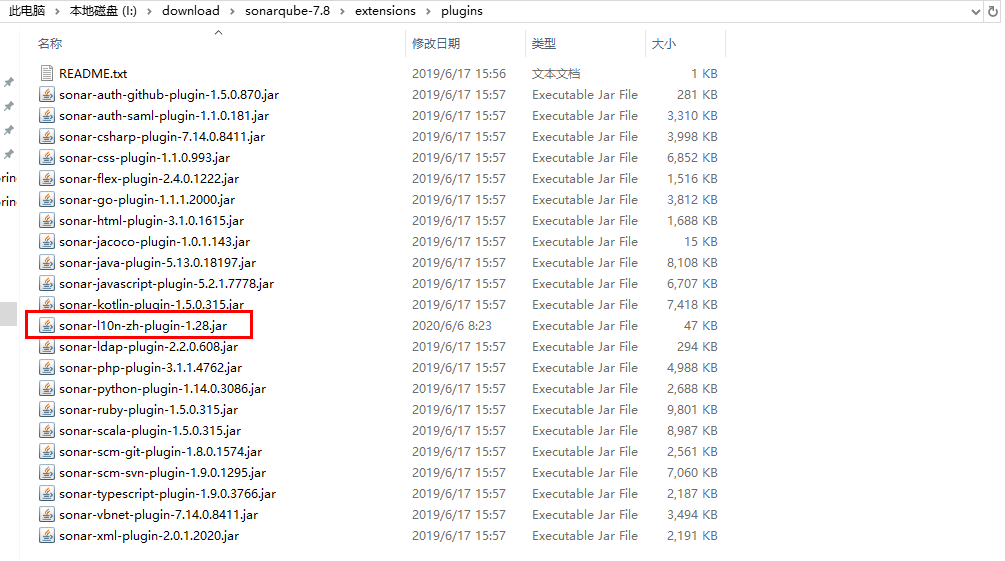Click jar icon of sonar-css-plugin-1.1.0.993.jar
Screen dimensions: 1005x561
(47, 157)
